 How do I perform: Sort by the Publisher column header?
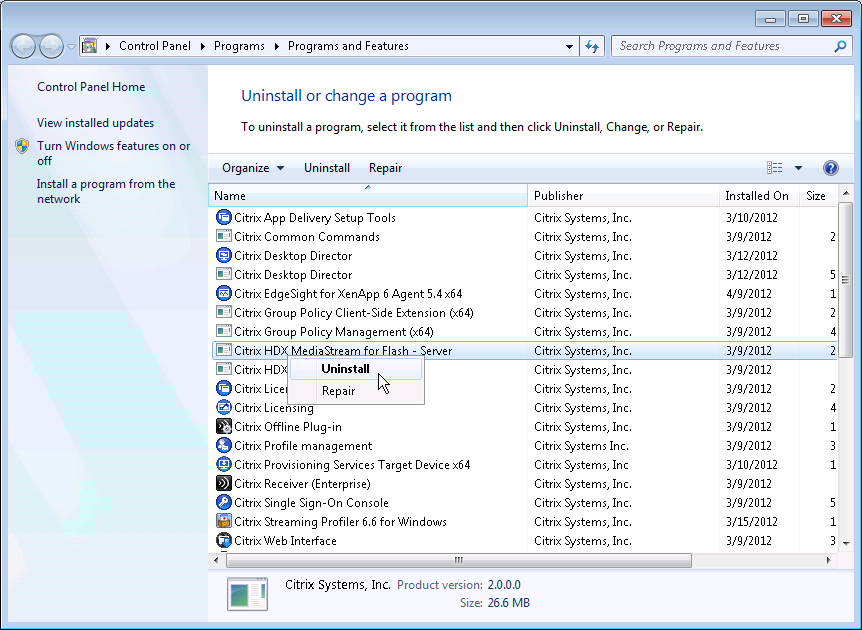click(623, 196)
